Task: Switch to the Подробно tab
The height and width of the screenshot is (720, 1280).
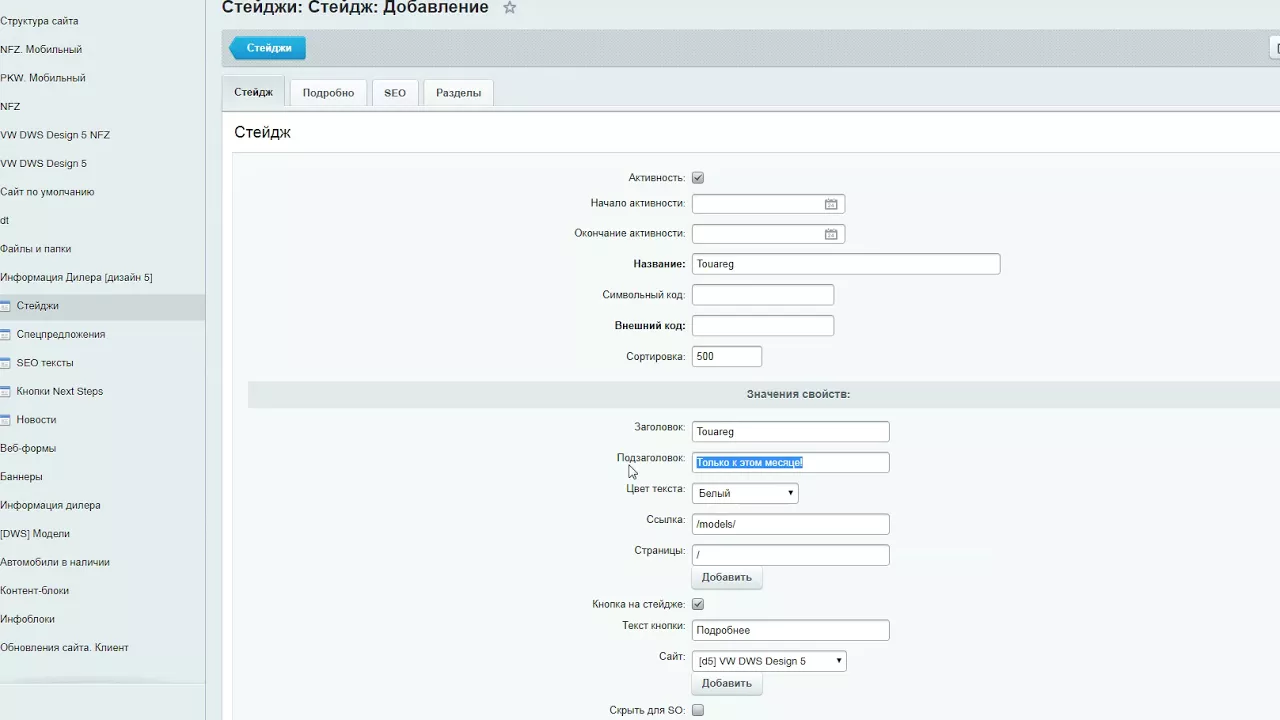Action: point(328,93)
